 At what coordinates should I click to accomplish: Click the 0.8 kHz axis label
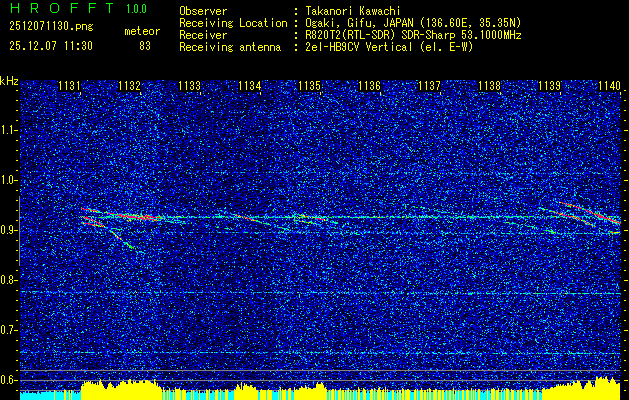click(8, 280)
